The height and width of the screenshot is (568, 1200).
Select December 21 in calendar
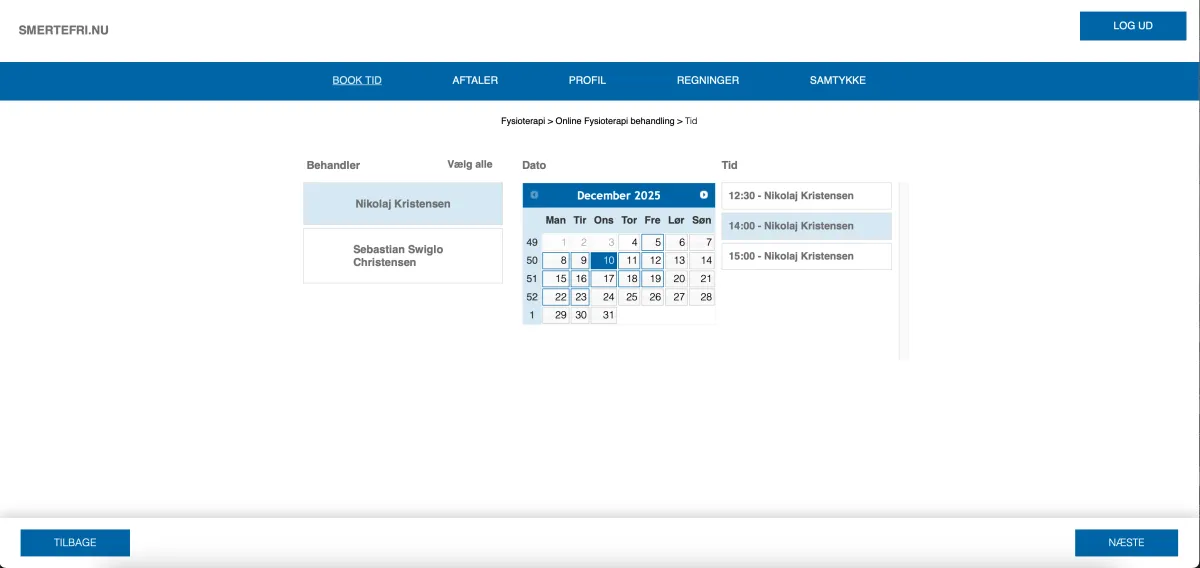pos(702,279)
